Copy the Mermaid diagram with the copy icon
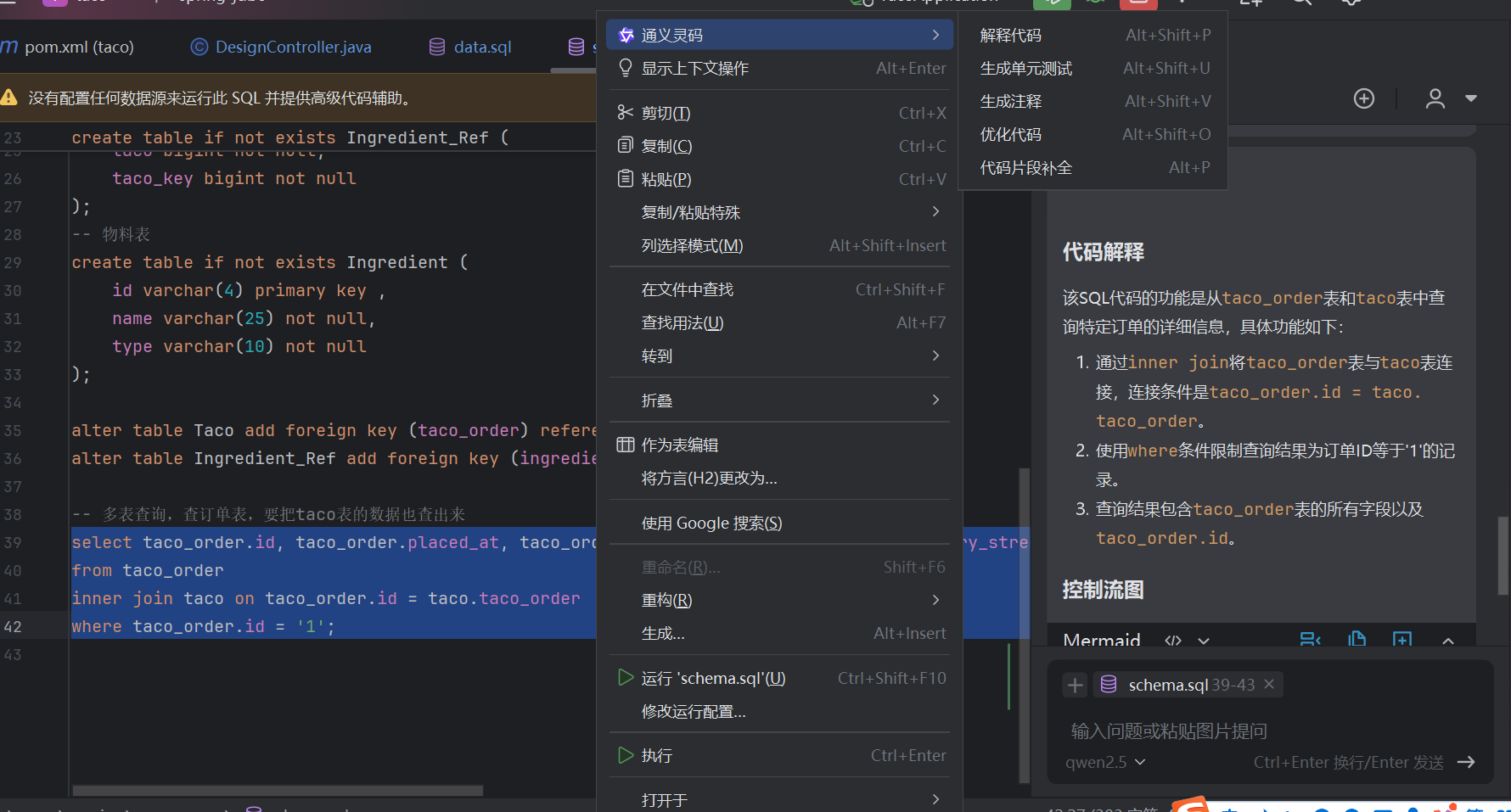The height and width of the screenshot is (812, 1511). pyautogui.click(x=1357, y=641)
